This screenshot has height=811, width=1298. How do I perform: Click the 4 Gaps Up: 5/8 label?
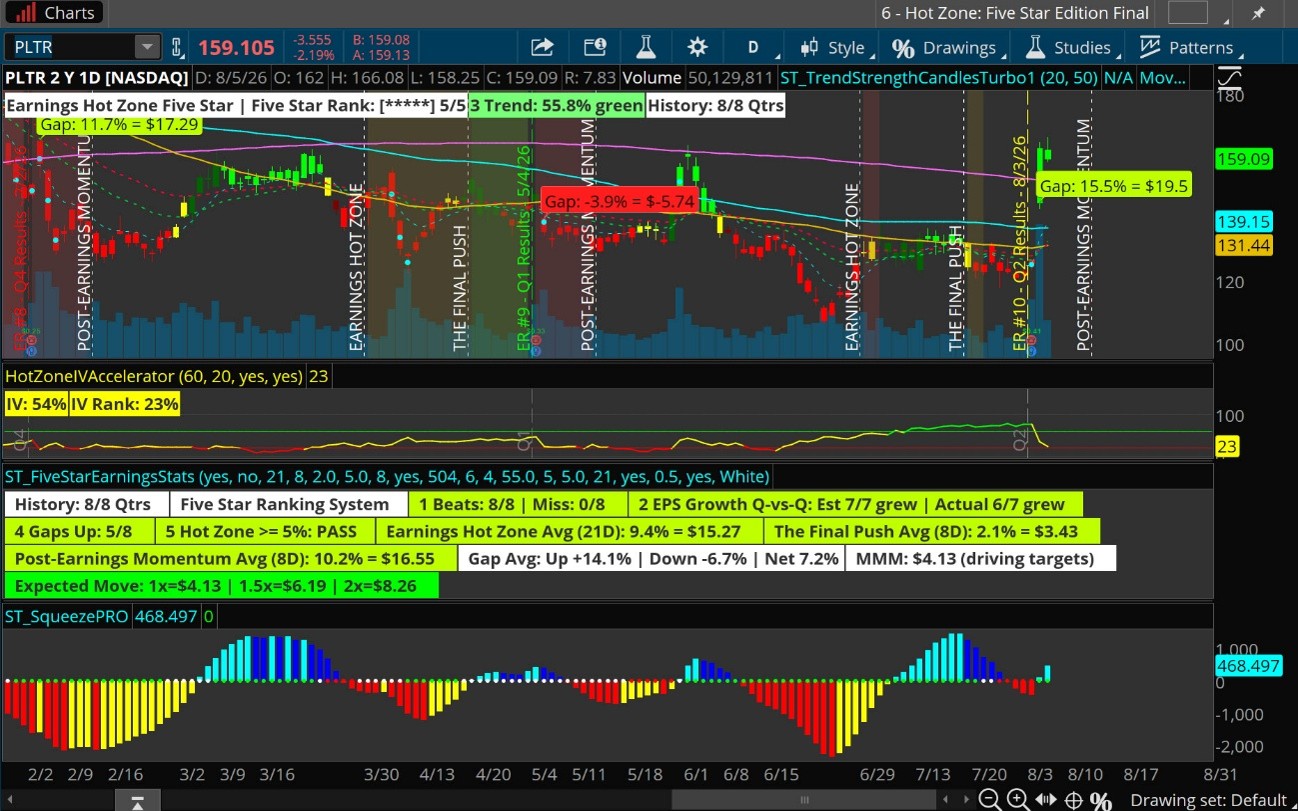[x=81, y=531]
